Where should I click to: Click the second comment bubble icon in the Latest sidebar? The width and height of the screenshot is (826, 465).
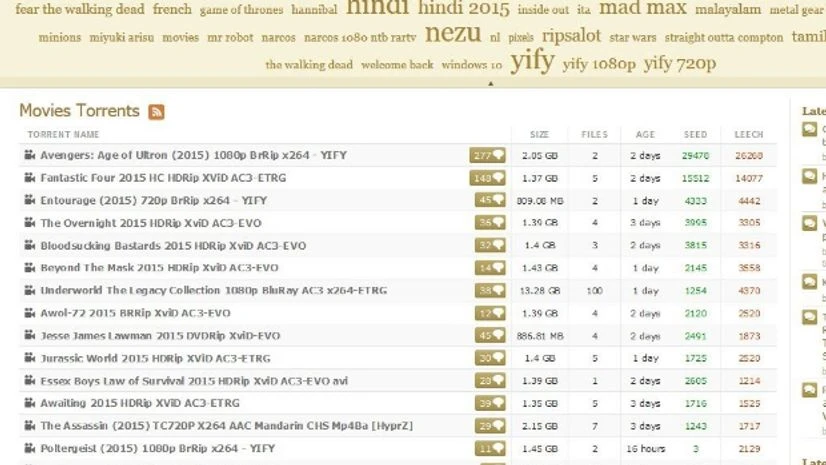[810, 176]
